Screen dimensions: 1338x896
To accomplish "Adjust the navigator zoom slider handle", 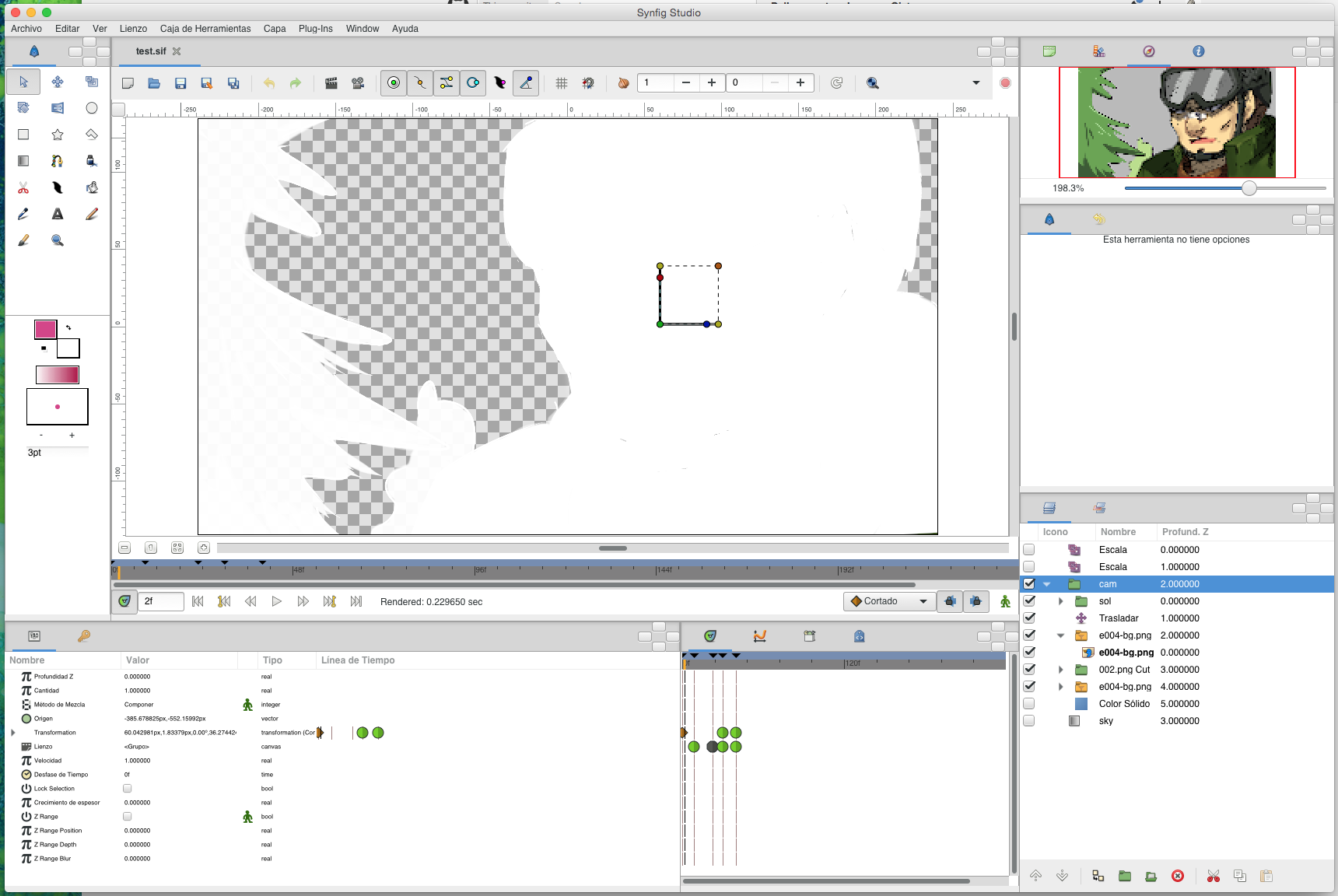I will 1249,188.
